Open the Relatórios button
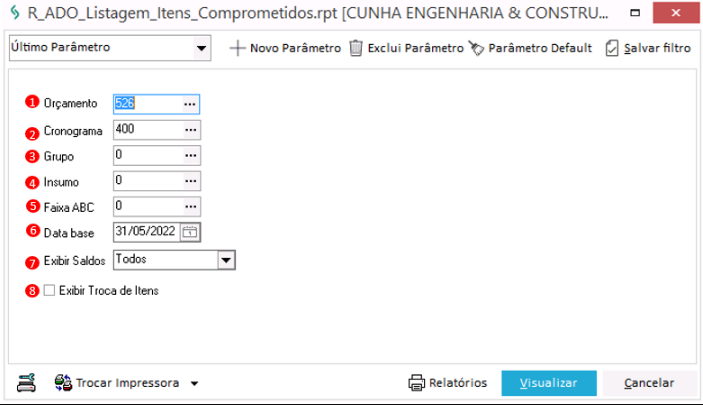The height and width of the screenshot is (405, 703). pos(447,383)
